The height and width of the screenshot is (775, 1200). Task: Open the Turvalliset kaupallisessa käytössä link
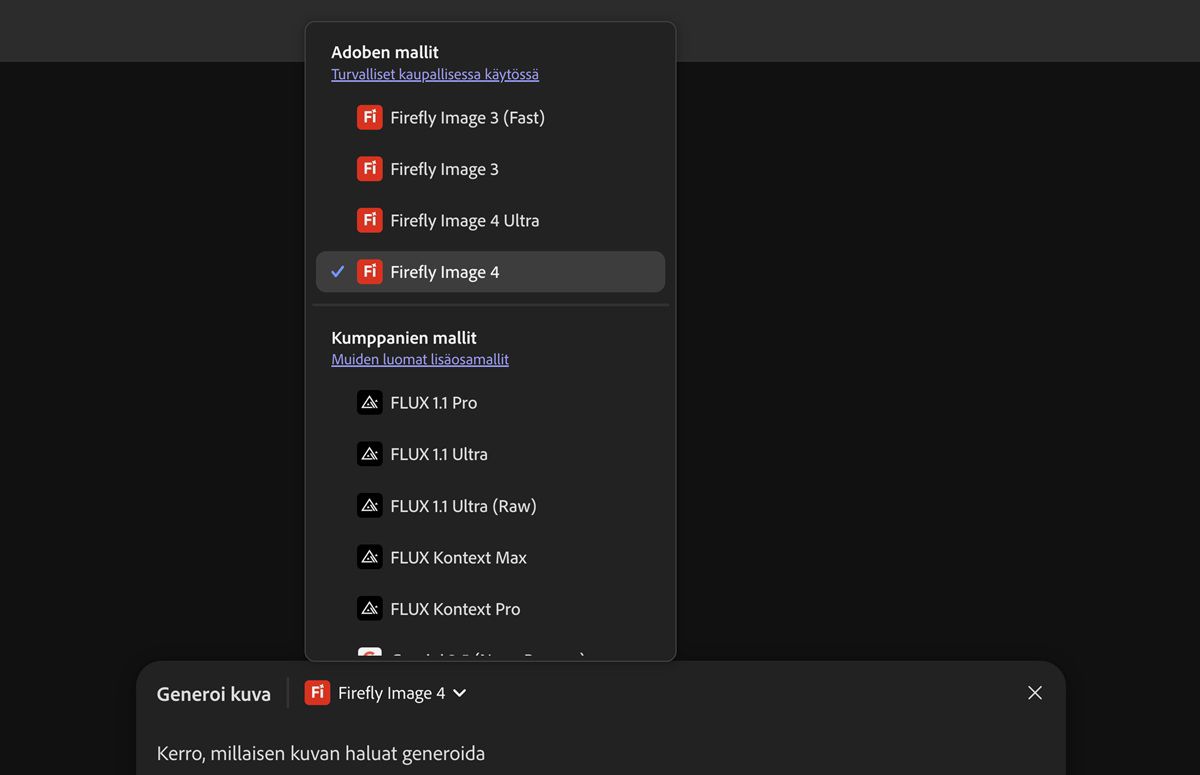coord(435,74)
